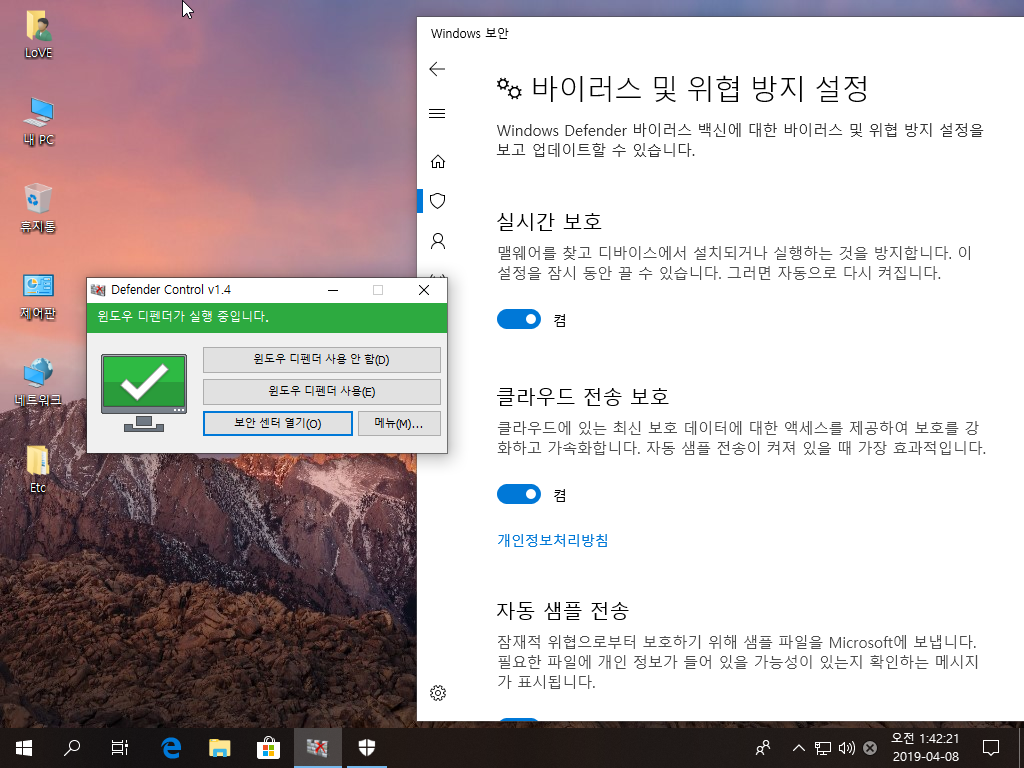The width and height of the screenshot is (1024, 768).
Task: Open the 개인정보처리방침 link
Action: pyautogui.click(x=552, y=540)
